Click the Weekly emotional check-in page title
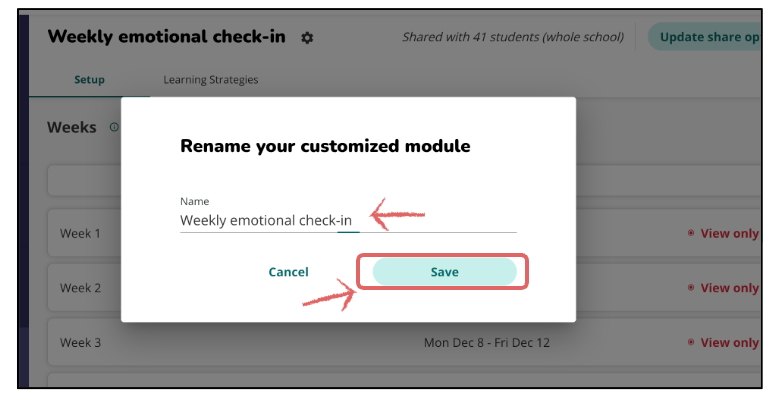782x400 pixels. click(166, 37)
